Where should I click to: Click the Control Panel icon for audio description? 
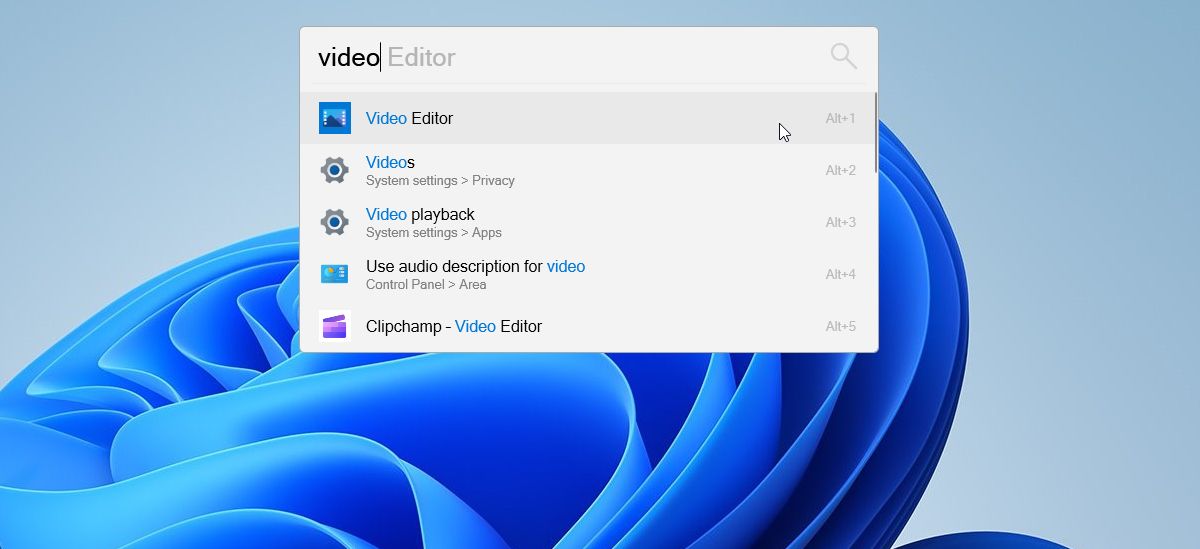click(x=334, y=274)
